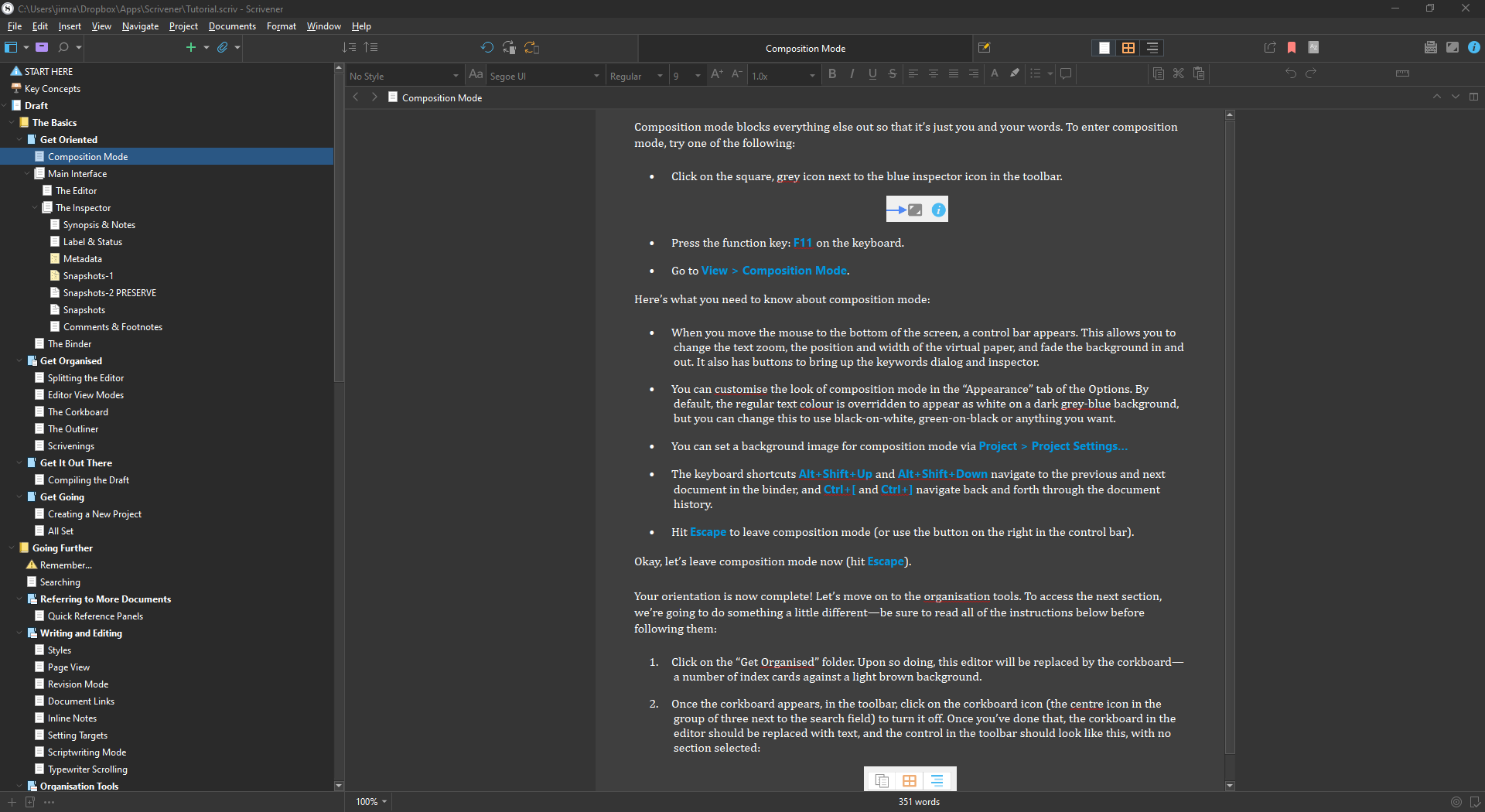Click the binder vertical scrollbar thumb
1485x812 pixels.
[338, 228]
